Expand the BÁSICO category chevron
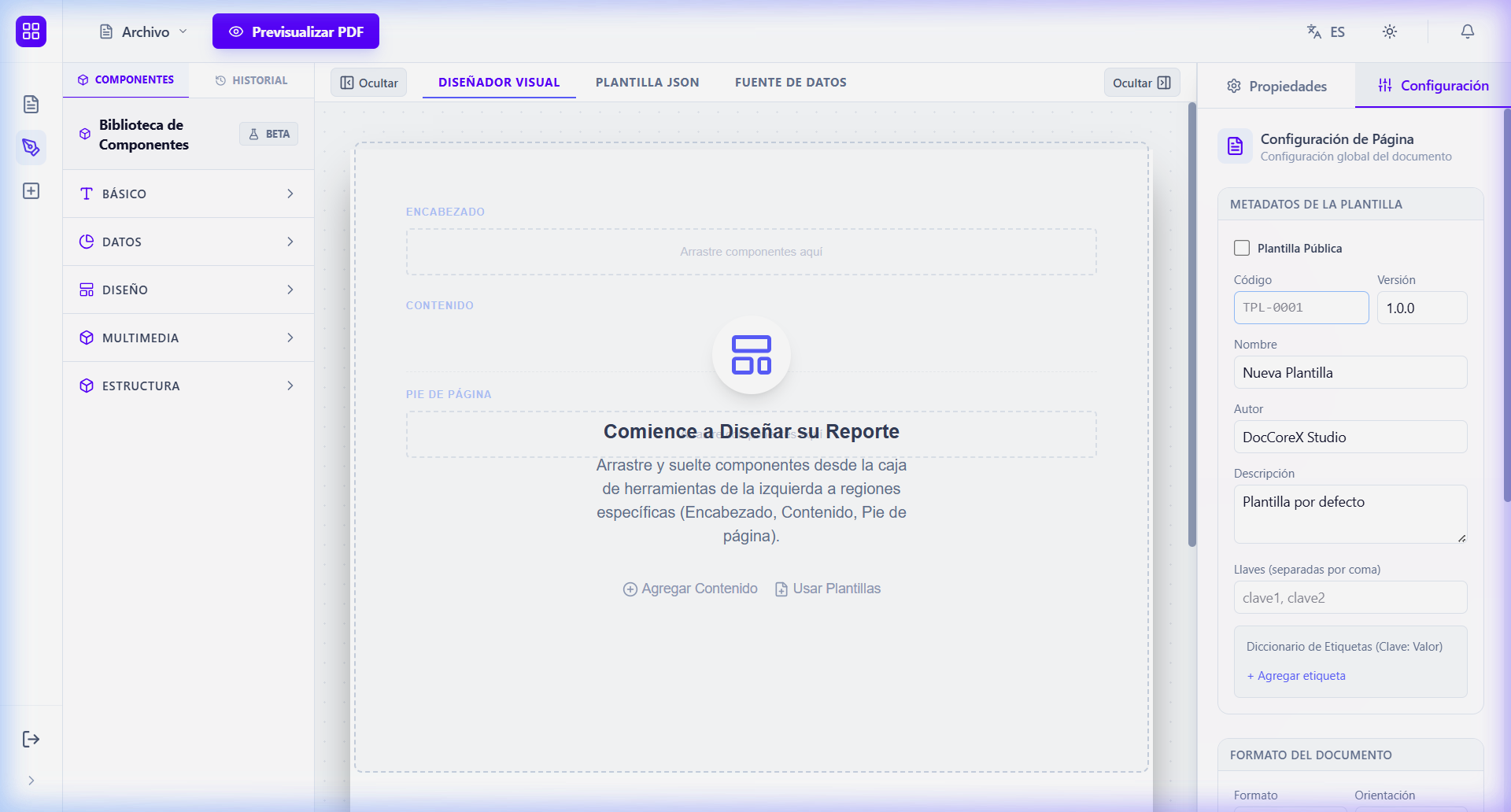 tap(290, 194)
